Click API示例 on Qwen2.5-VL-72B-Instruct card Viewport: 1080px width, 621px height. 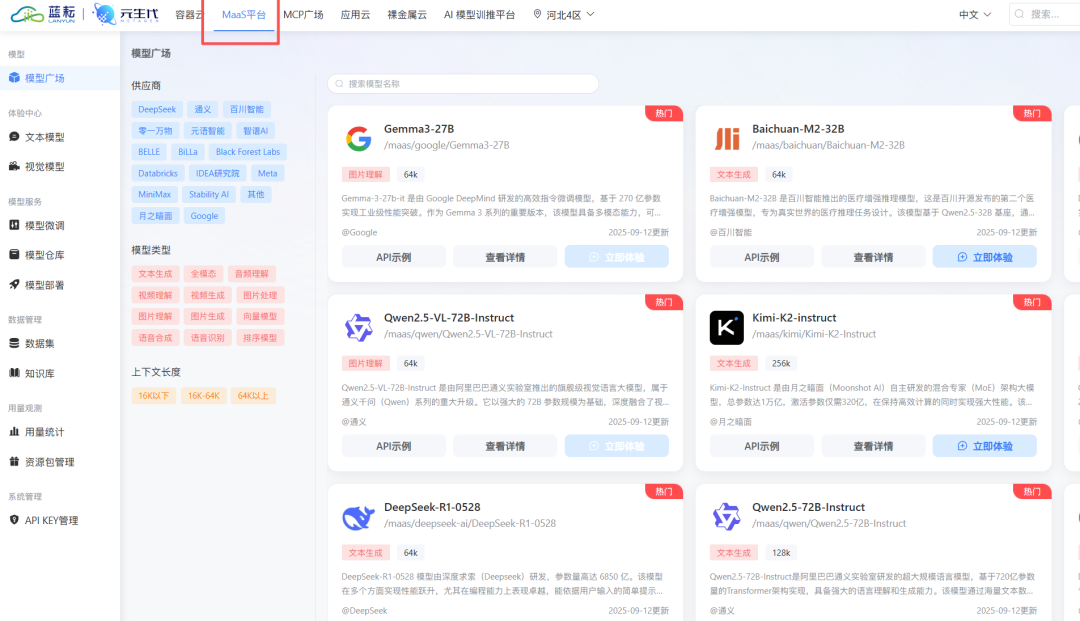[393, 446]
